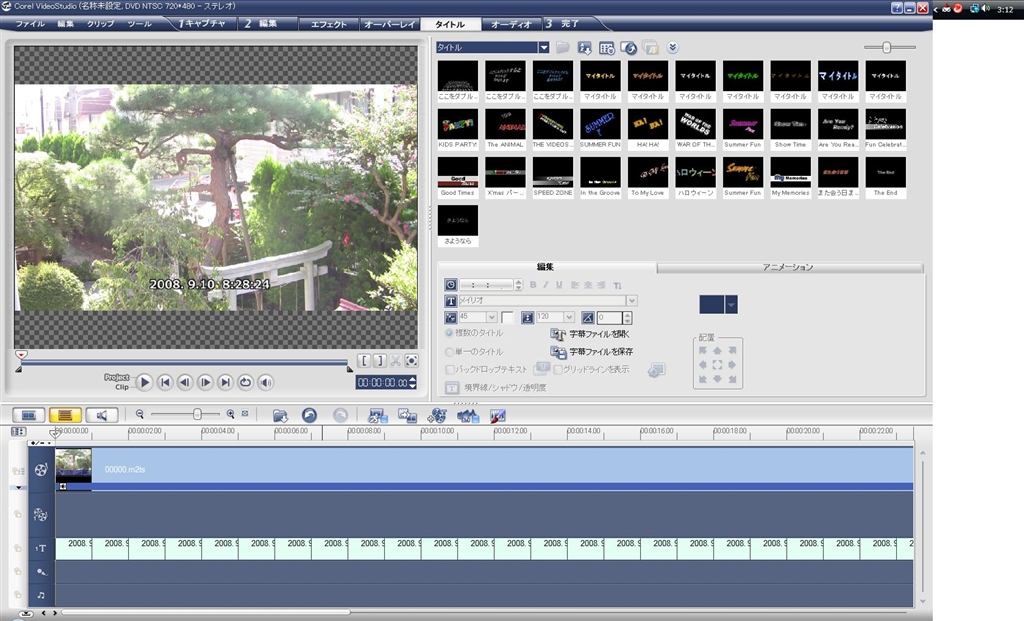Screen dimensions: 1024x621
Task: Zoom in on the timeline magnifier
Action: (231, 414)
